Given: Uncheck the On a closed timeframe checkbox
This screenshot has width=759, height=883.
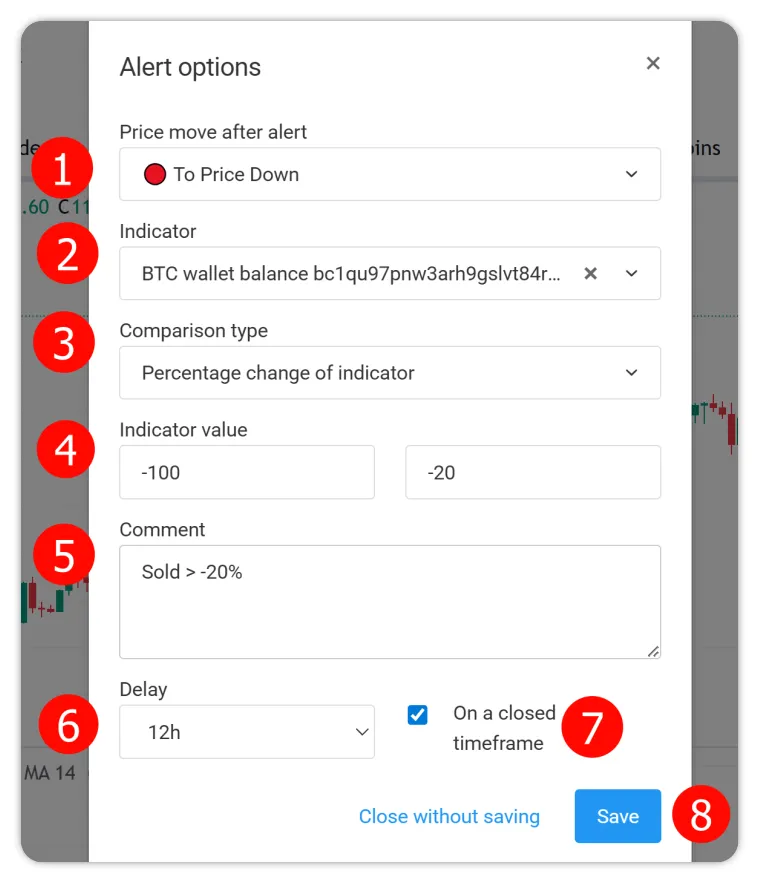Looking at the screenshot, I should [418, 715].
